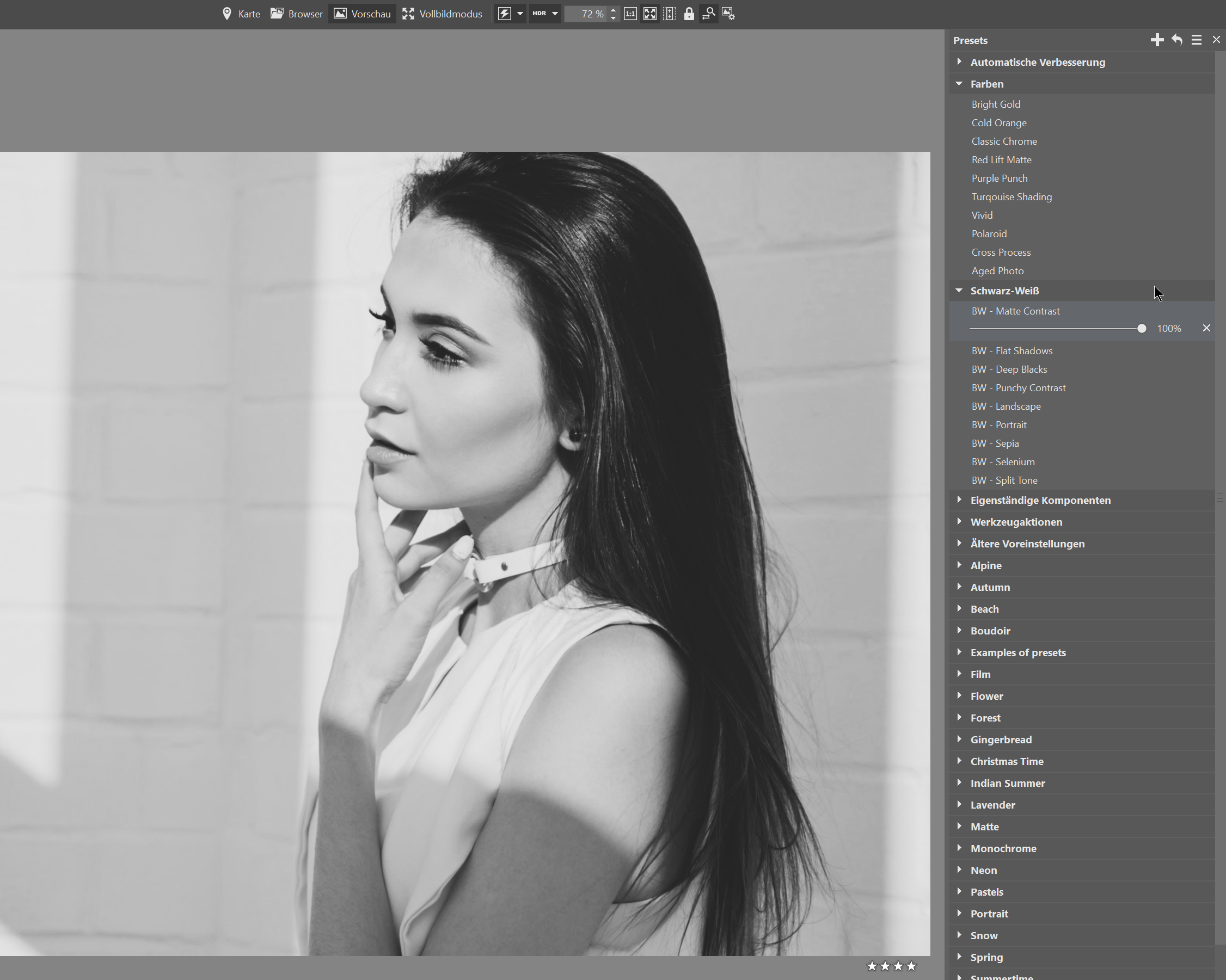This screenshot has width=1226, height=980.
Task: Click the undo arrow in Presets header
Action: (x=1177, y=40)
